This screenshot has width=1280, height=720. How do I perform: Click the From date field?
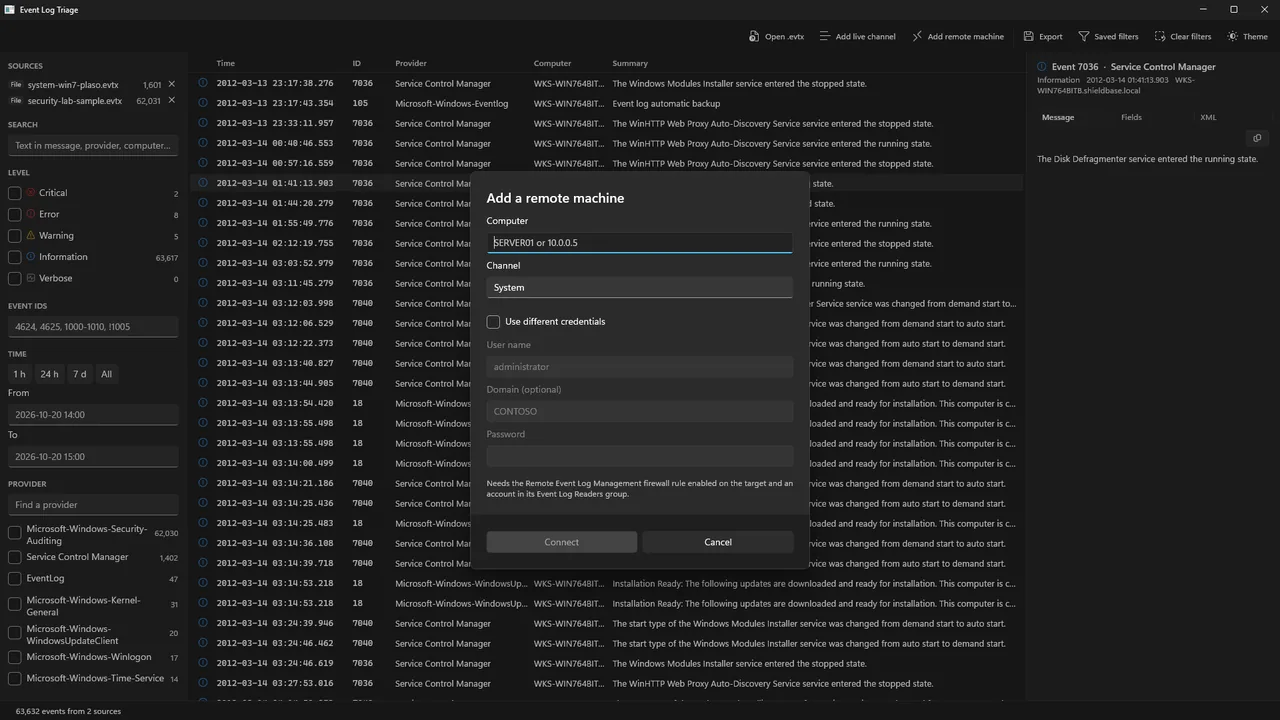pos(93,414)
